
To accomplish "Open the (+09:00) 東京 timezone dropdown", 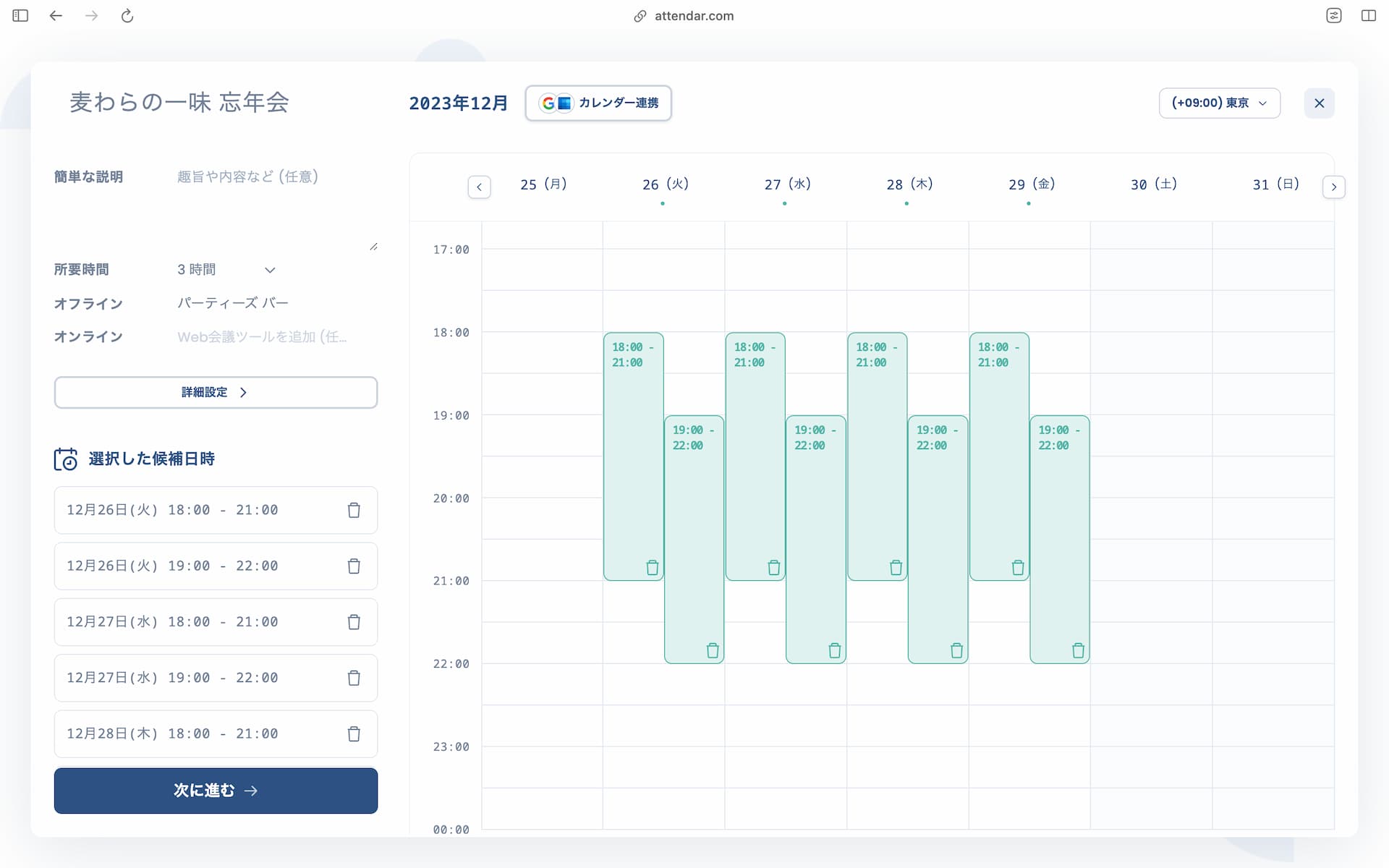I will pos(1219,103).
